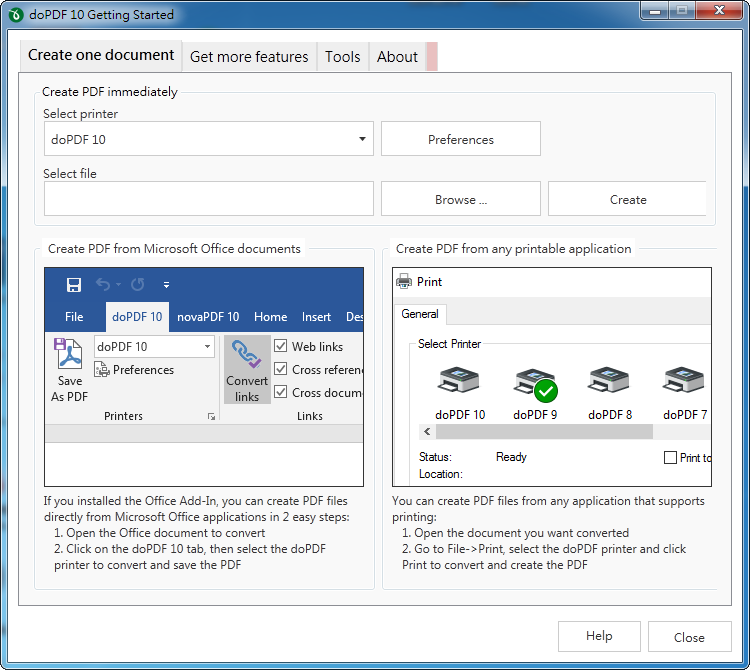Select the novaPDF 10 ribbon tab

click(208, 317)
